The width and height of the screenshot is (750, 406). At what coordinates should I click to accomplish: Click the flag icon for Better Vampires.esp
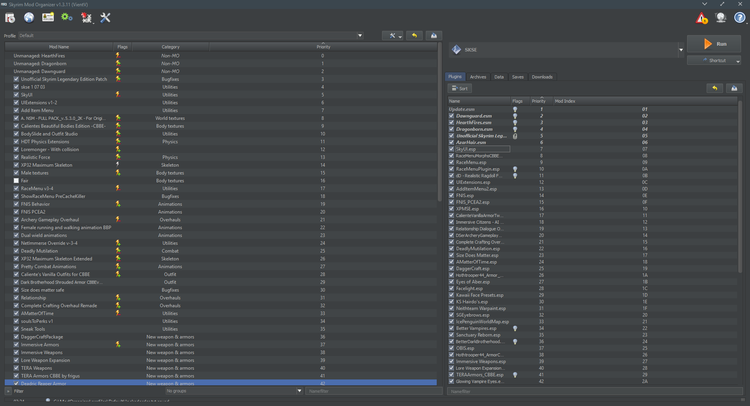pos(515,328)
